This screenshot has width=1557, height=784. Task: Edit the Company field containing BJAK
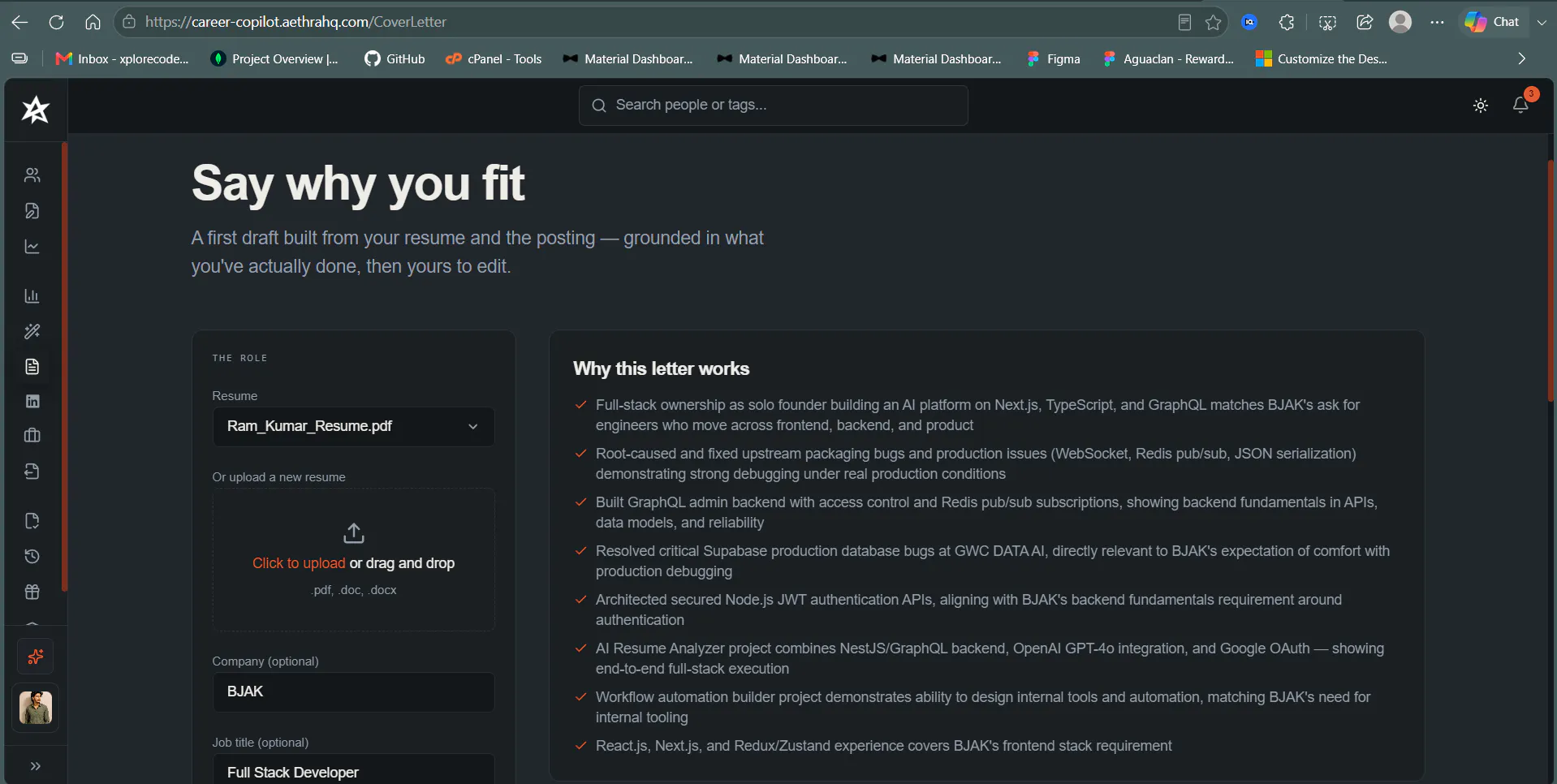(354, 692)
